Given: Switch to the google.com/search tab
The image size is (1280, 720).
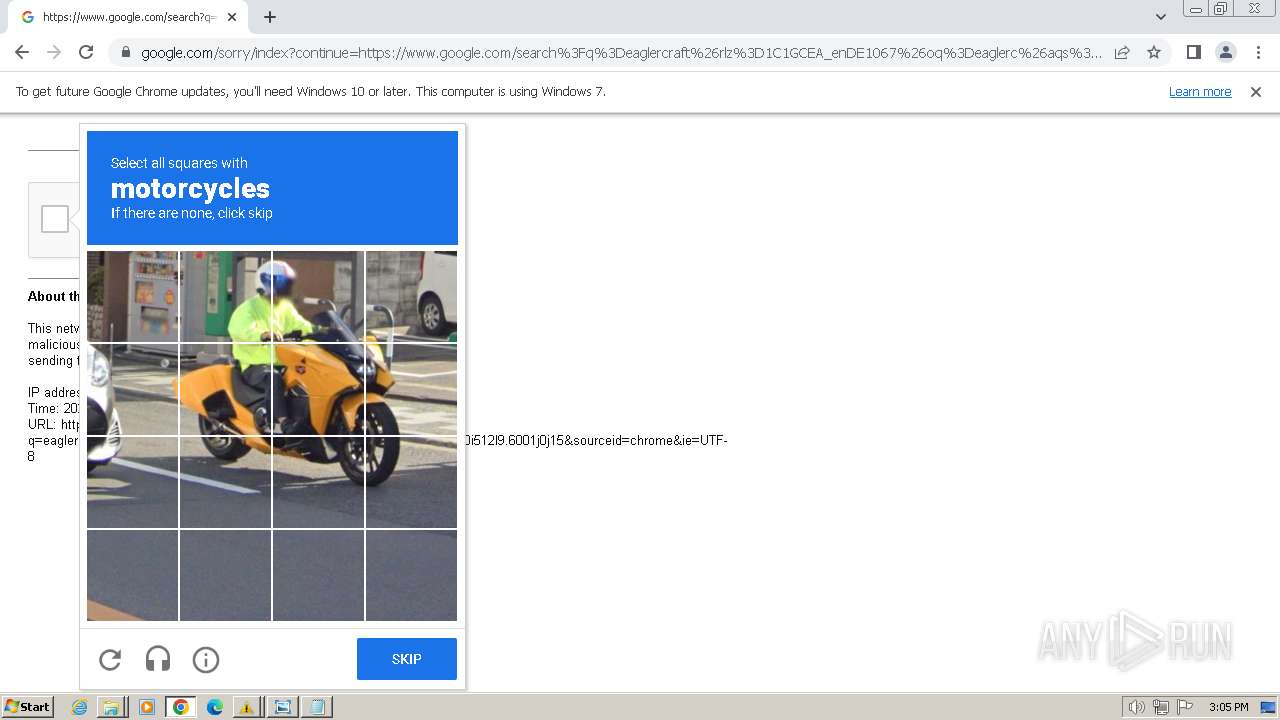Looking at the screenshot, I should pyautogui.click(x=128, y=17).
